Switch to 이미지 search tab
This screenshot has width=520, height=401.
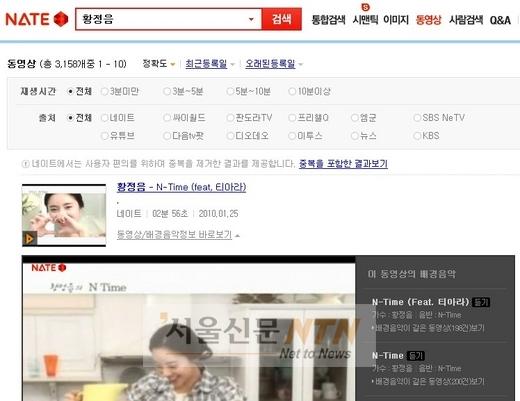pos(396,20)
